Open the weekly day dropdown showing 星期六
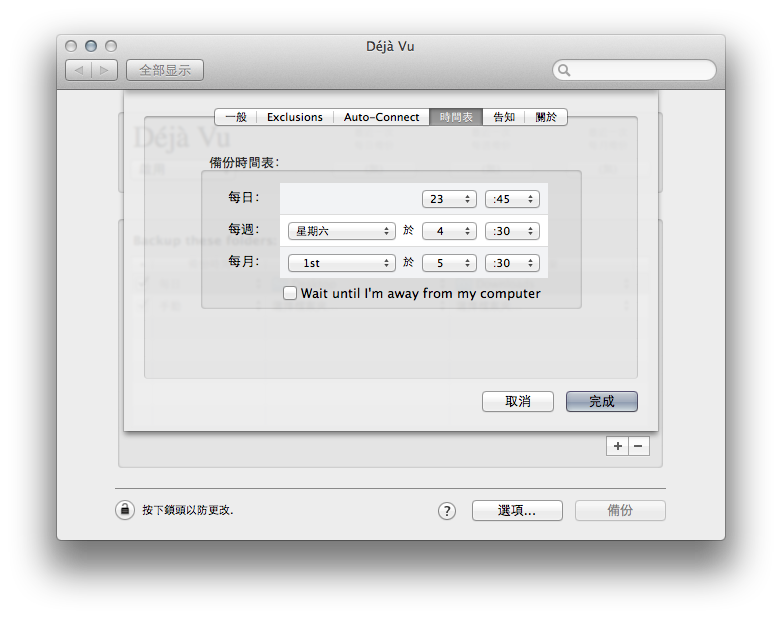Viewport: 782px width, 619px height. coord(342,231)
